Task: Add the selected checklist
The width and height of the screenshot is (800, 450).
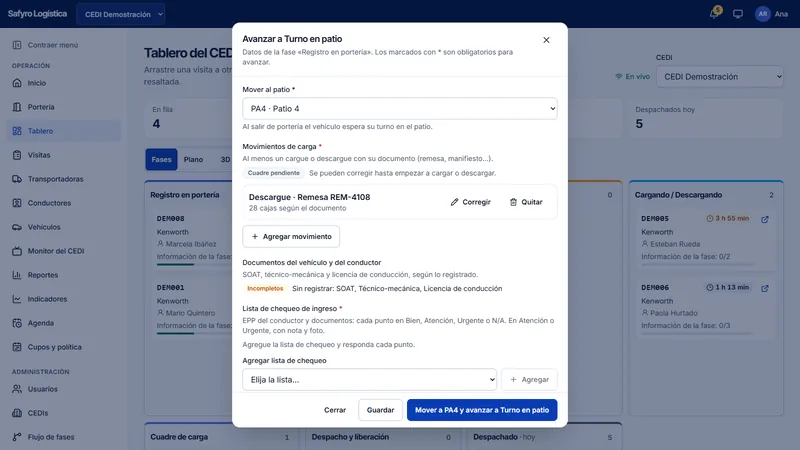Action: (x=529, y=380)
